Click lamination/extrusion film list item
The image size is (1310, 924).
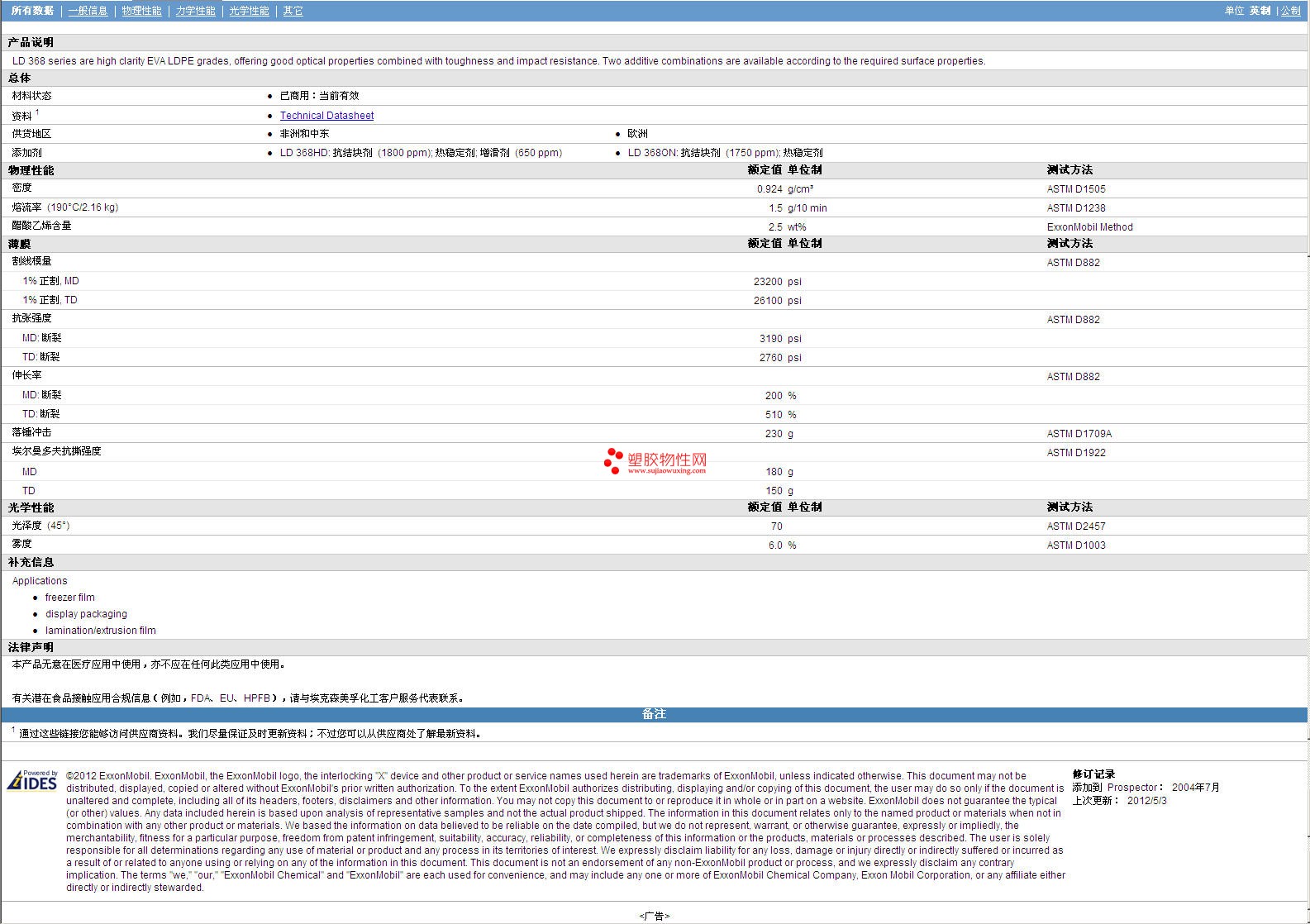(x=100, y=631)
